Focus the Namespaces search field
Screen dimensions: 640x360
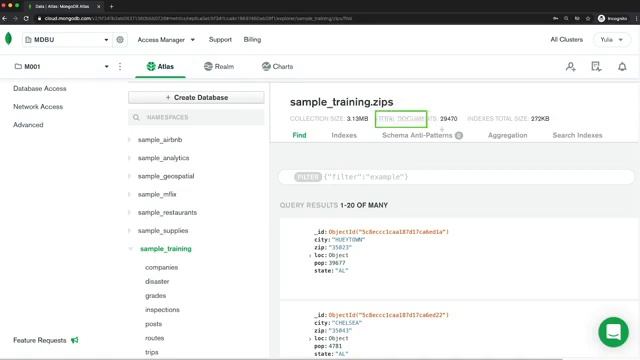196,118
